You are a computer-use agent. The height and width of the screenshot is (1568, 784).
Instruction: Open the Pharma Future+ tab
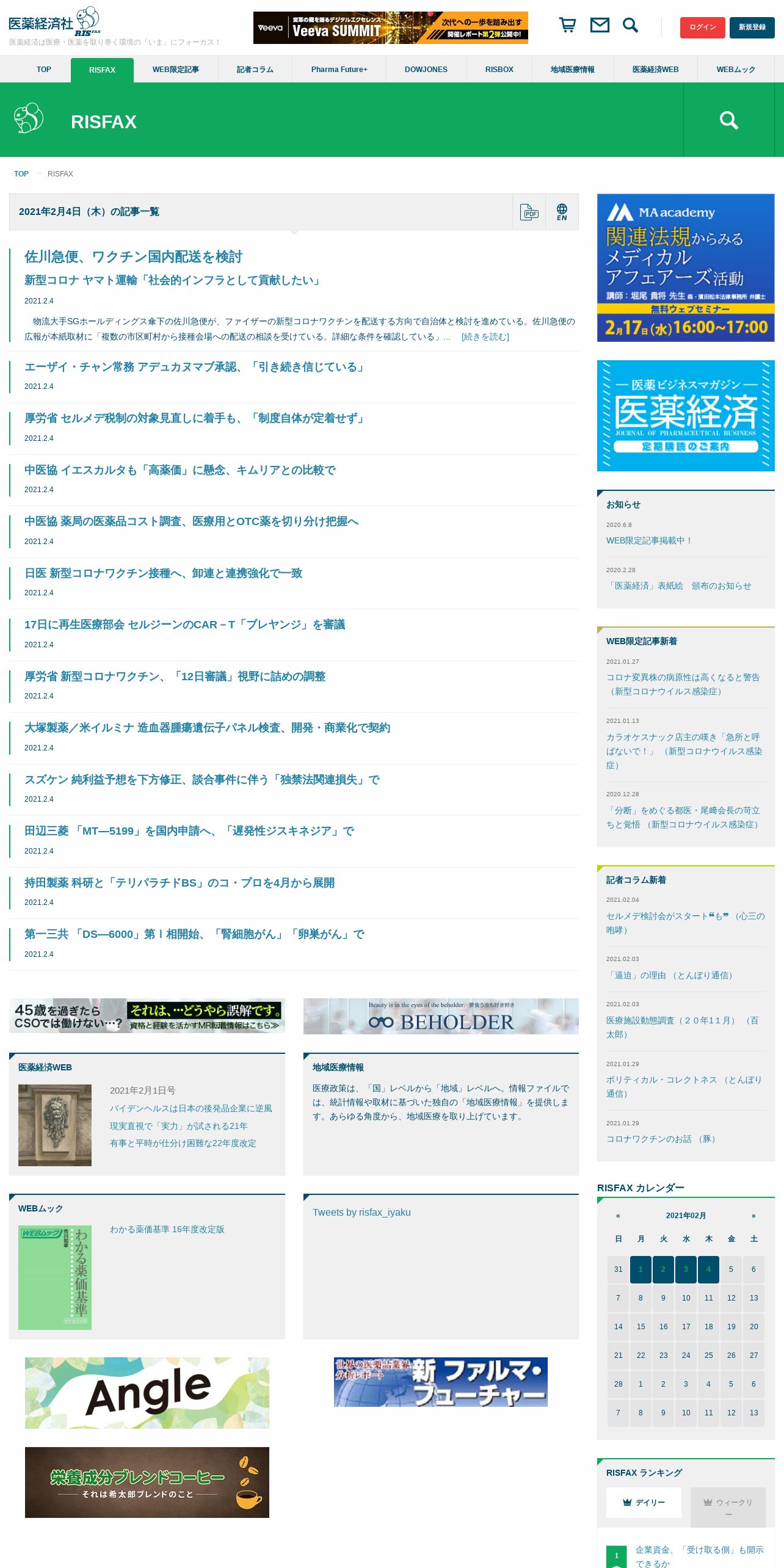[x=339, y=70]
